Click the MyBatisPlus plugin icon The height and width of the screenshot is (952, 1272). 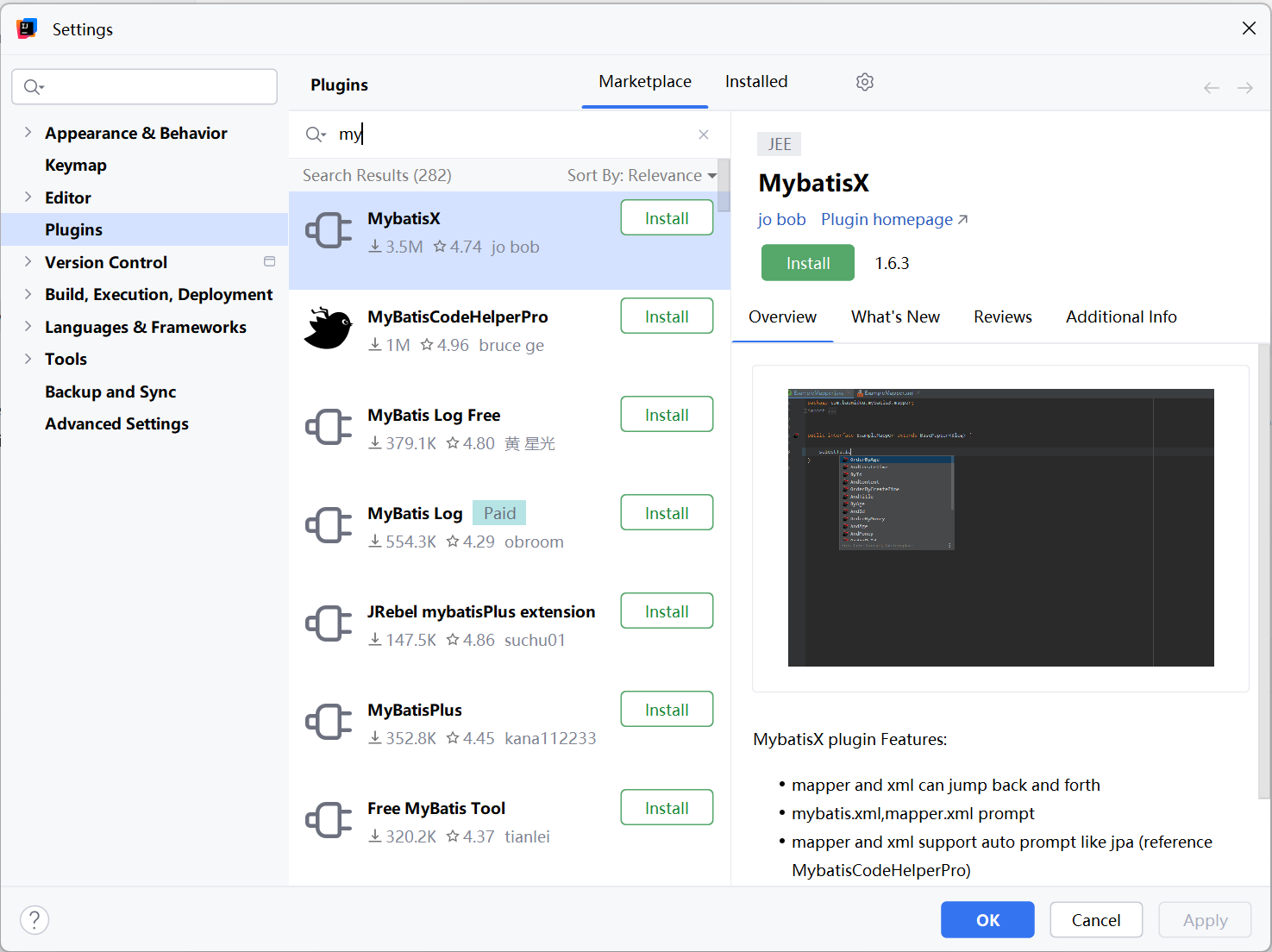[329, 722]
